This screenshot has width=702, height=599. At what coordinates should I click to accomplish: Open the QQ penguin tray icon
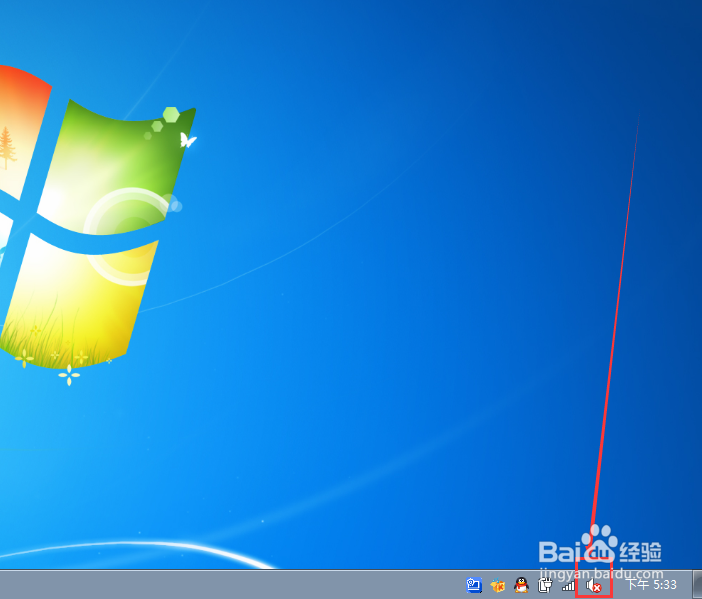coord(521,585)
